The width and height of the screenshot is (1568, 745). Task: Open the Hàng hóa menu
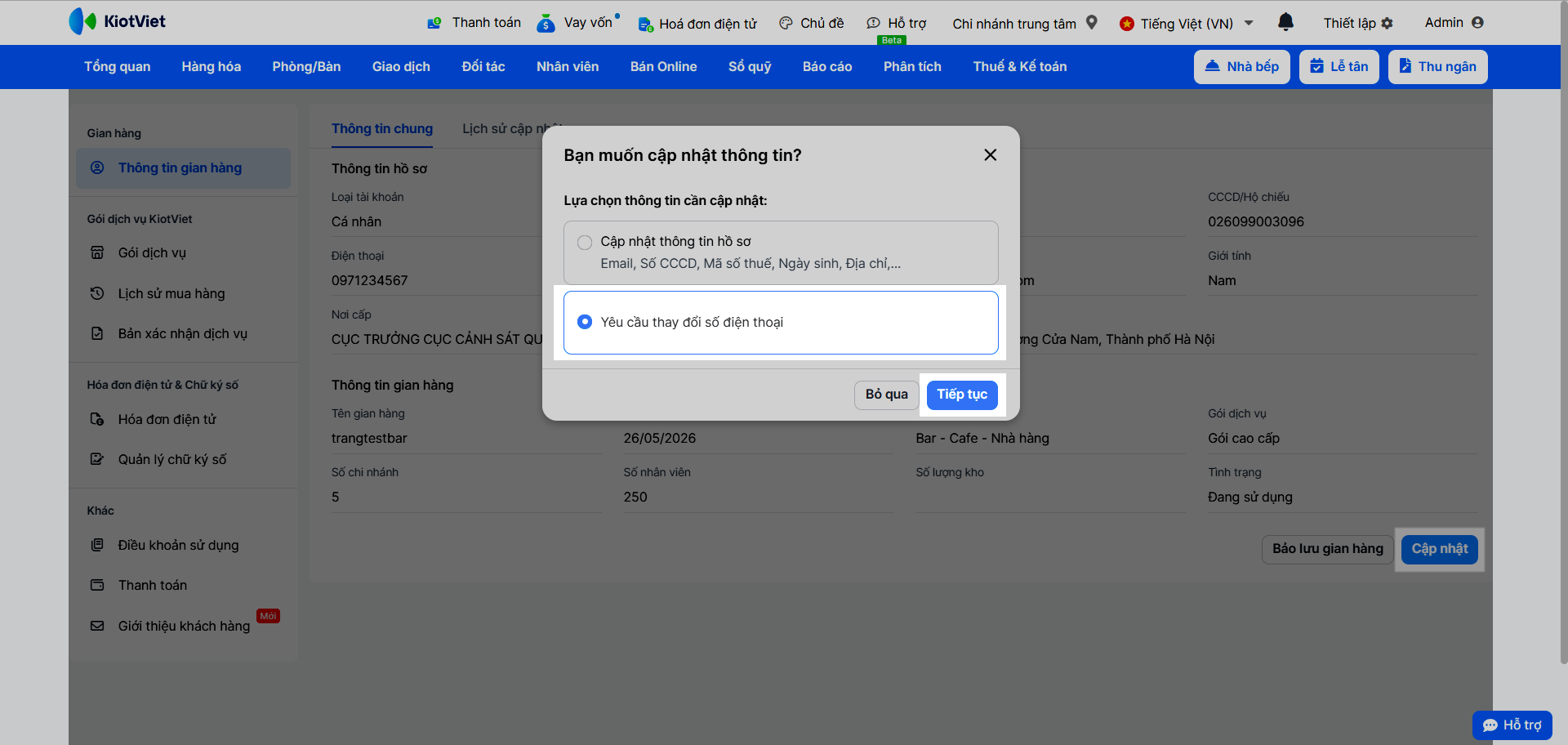click(211, 67)
